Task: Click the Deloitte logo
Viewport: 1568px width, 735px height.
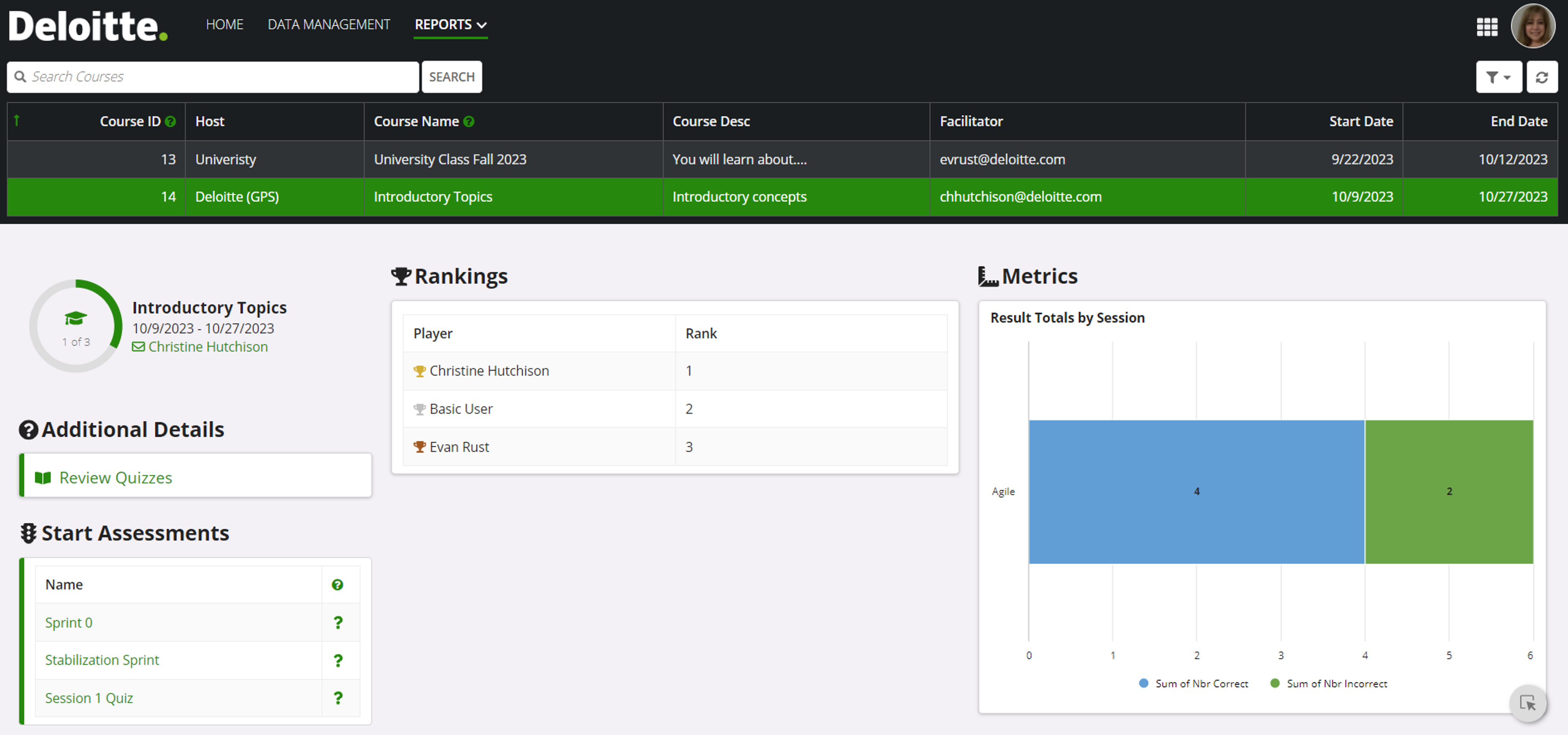Action: (88, 26)
